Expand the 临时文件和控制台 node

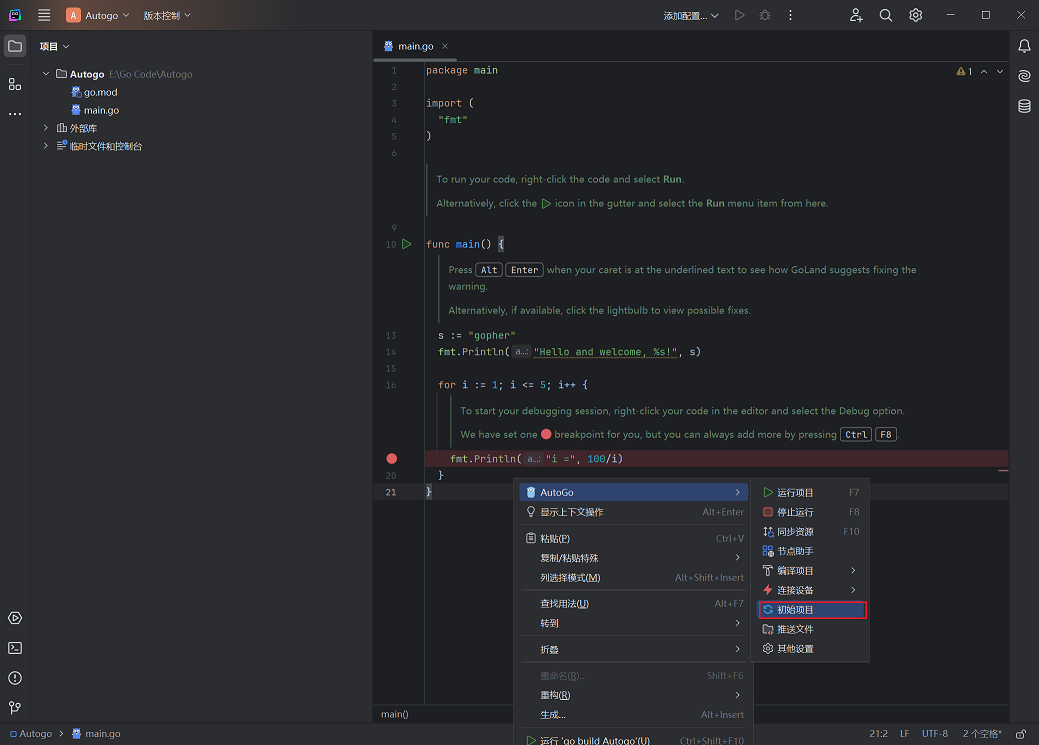tap(46, 145)
